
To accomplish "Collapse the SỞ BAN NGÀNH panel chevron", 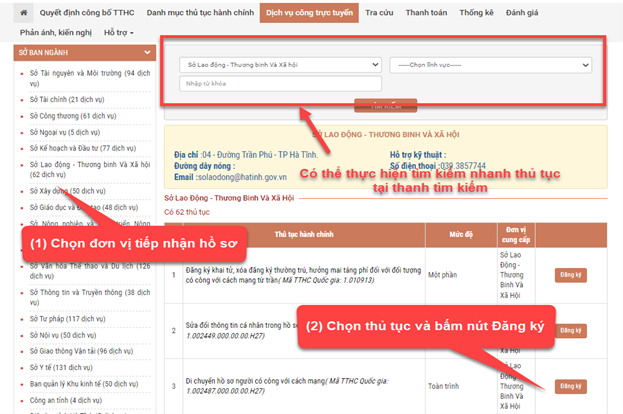I will point(147,52).
